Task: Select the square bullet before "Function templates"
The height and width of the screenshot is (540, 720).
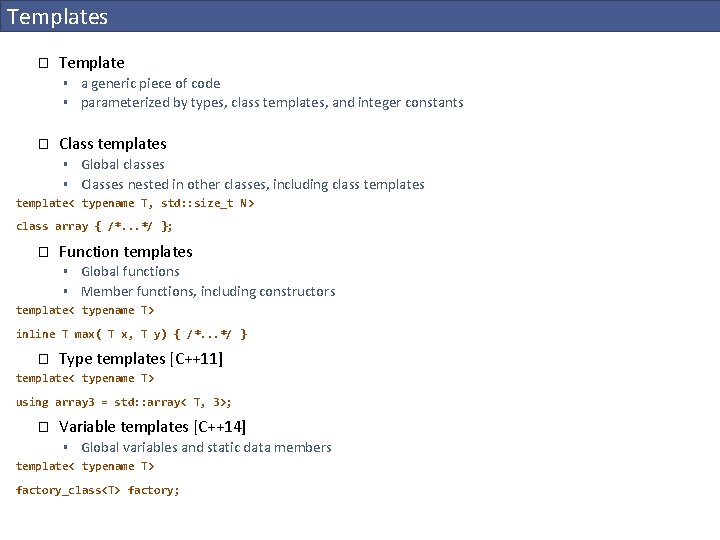Action: pyautogui.click(x=43, y=252)
